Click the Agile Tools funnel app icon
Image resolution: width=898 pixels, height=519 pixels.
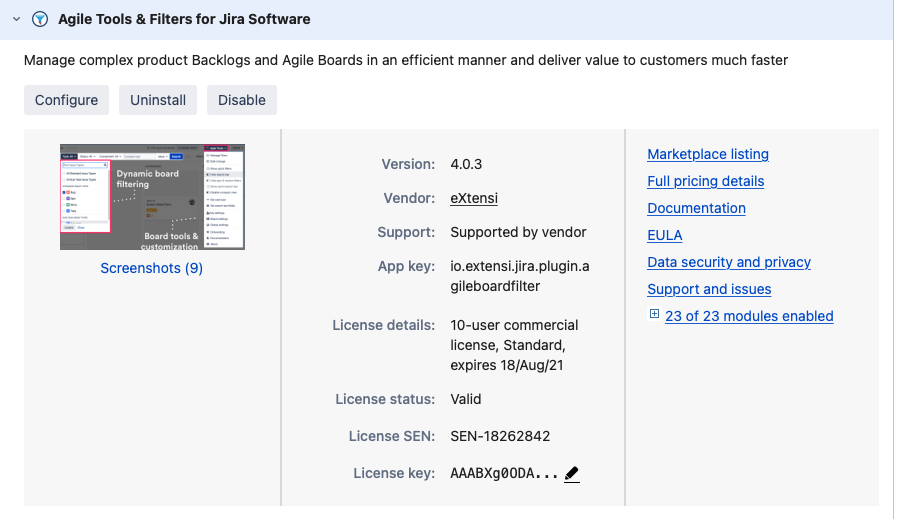(40, 19)
